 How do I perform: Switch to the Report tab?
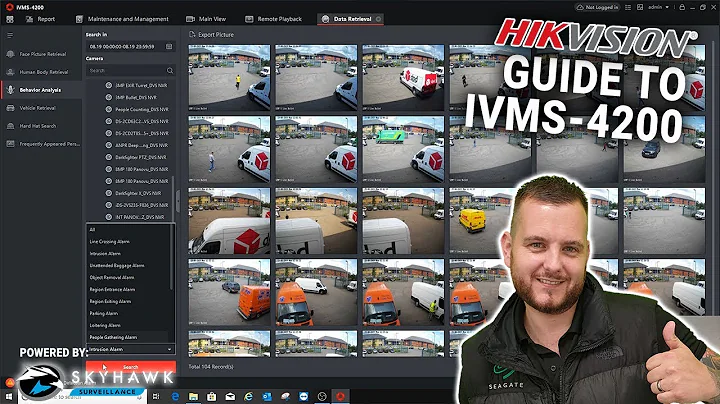pyautogui.click(x=40, y=19)
